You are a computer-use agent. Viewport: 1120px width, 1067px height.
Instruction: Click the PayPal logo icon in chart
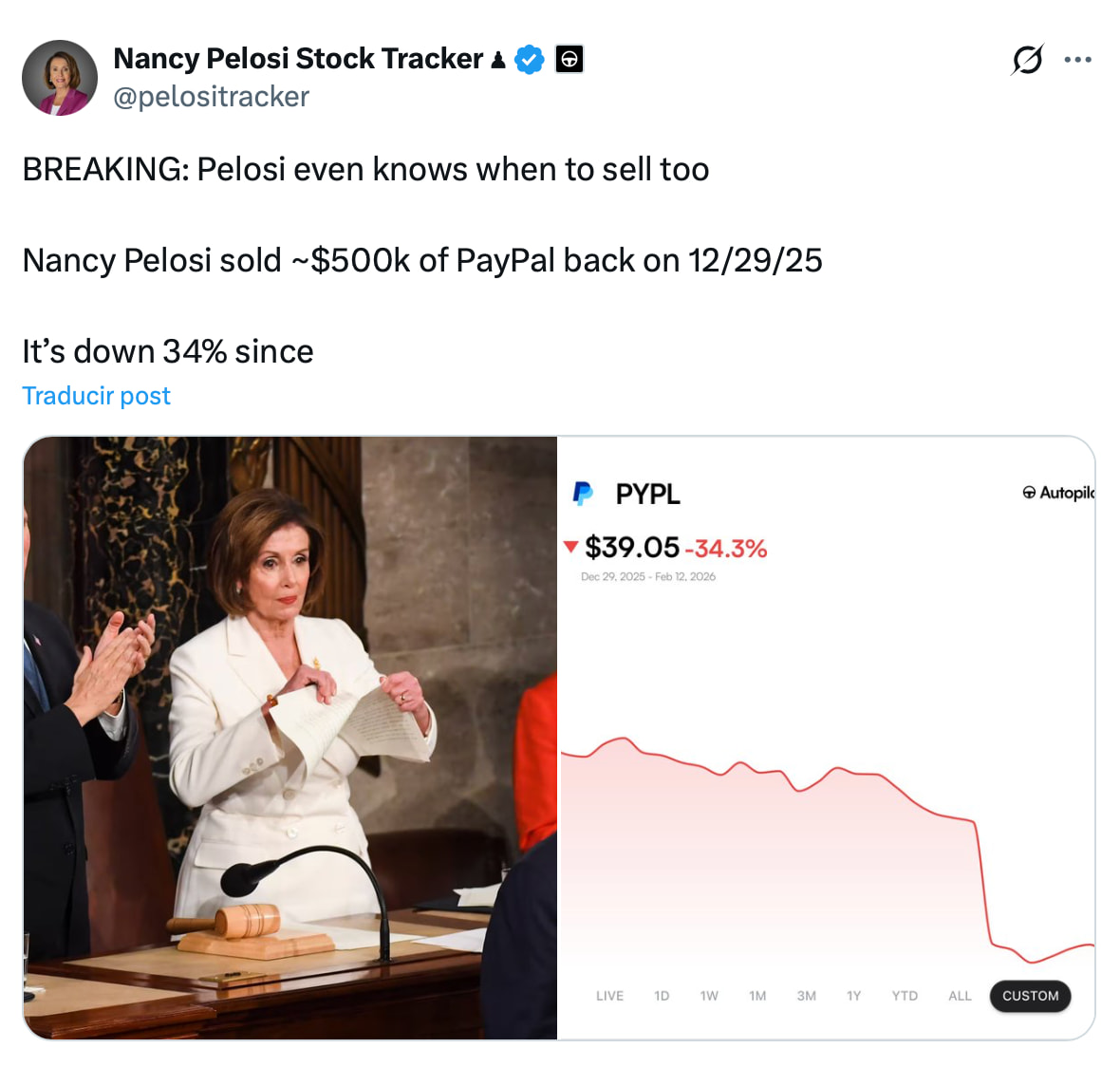click(583, 494)
